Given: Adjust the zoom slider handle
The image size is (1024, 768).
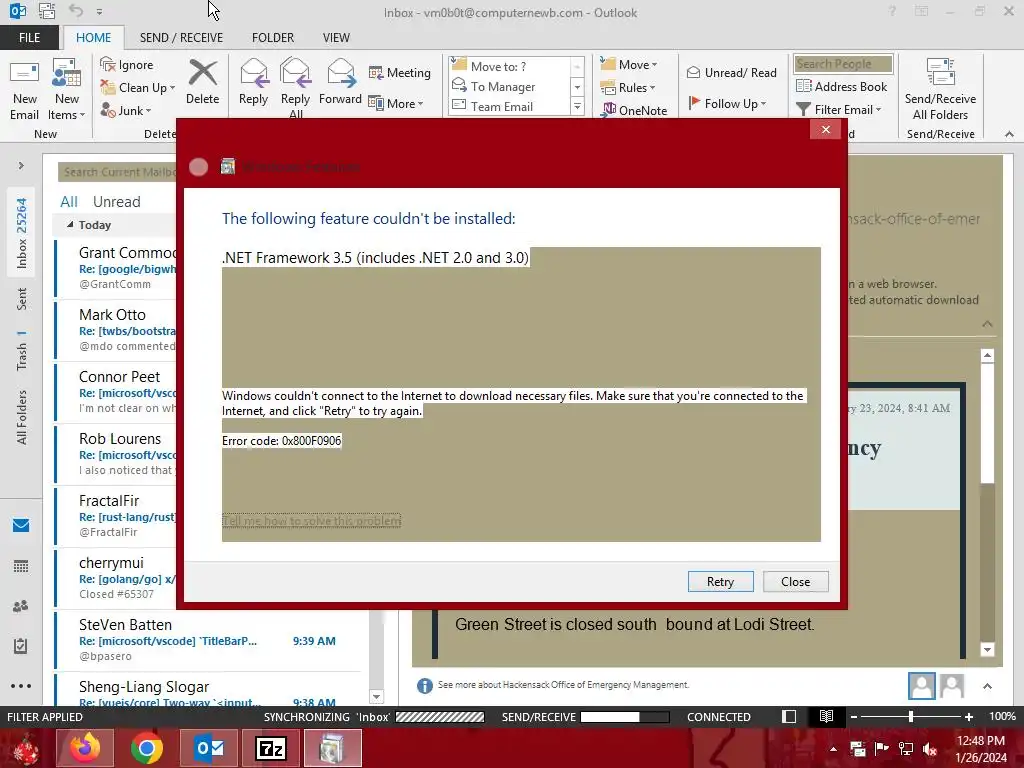Looking at the screenshot, I should click(x=911, y=716).
